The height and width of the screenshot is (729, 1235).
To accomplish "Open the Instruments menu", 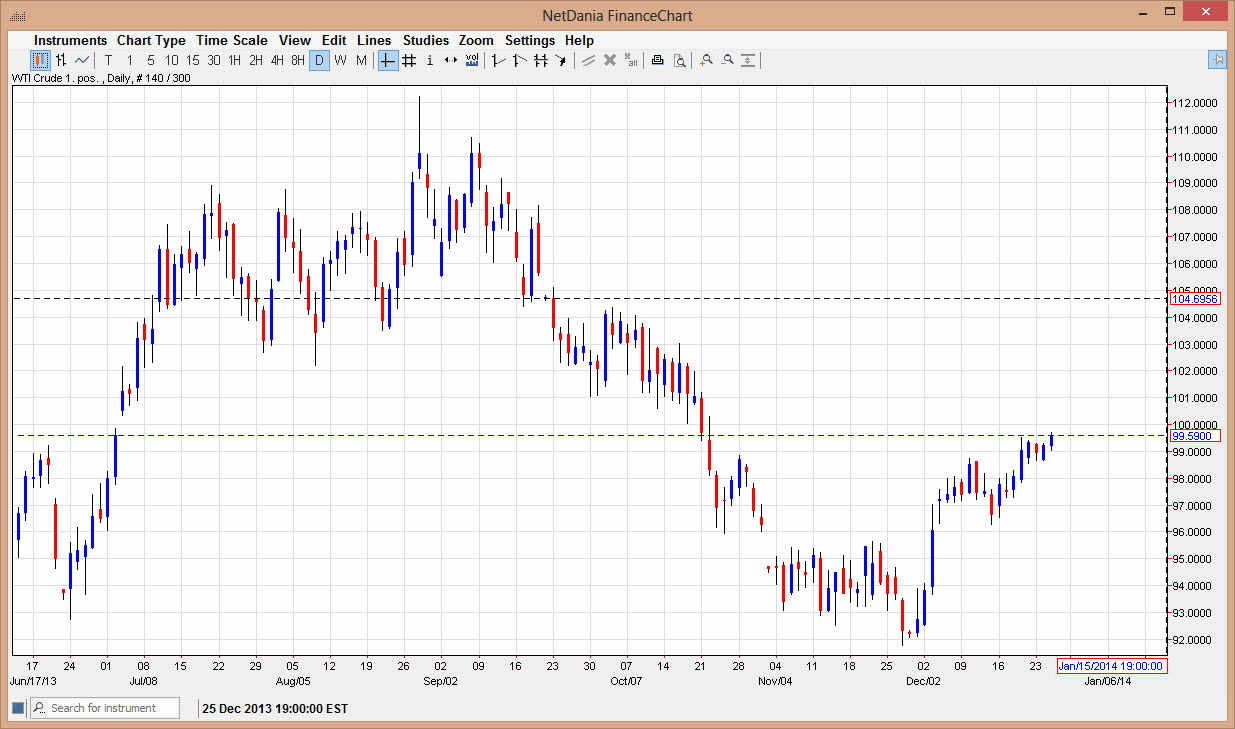I will 70,40.
